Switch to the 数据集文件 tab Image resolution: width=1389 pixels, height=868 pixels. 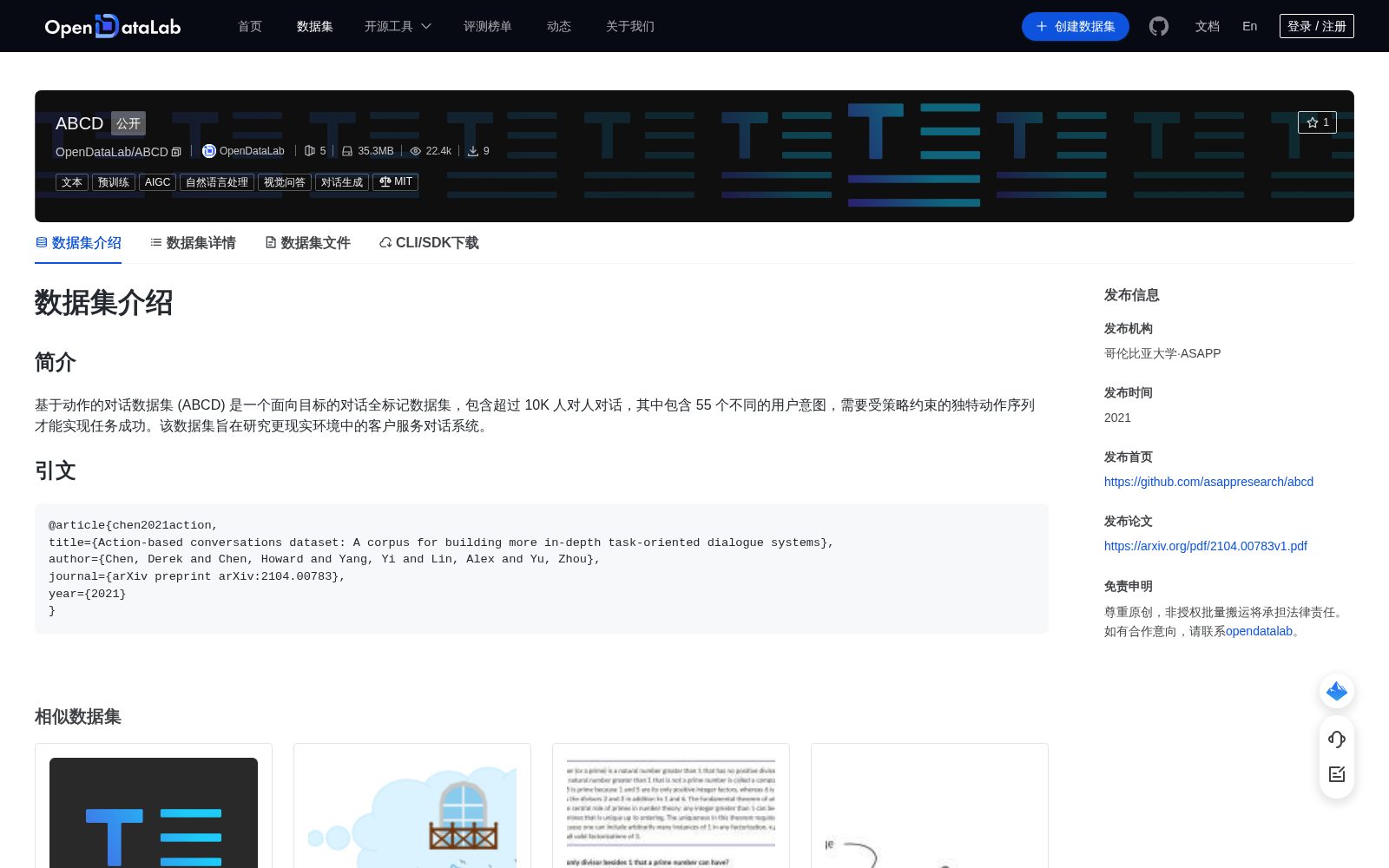307,243
